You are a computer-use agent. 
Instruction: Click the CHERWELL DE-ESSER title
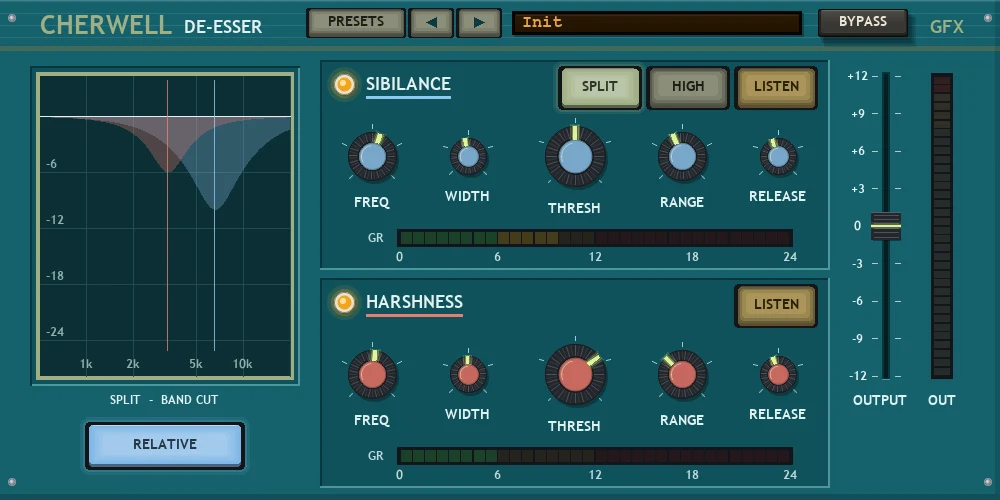coord(151,26)
